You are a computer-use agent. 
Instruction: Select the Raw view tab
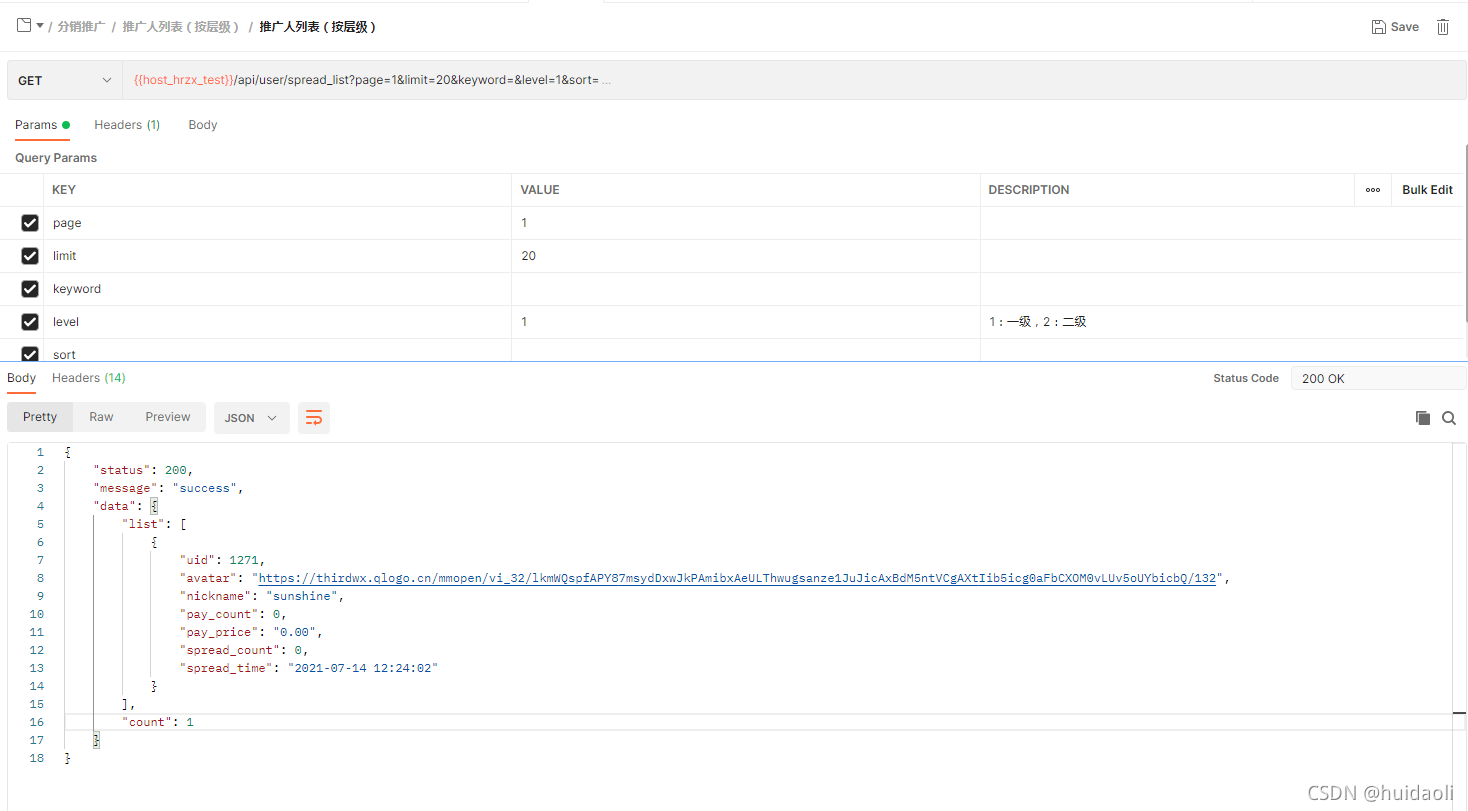101,417
